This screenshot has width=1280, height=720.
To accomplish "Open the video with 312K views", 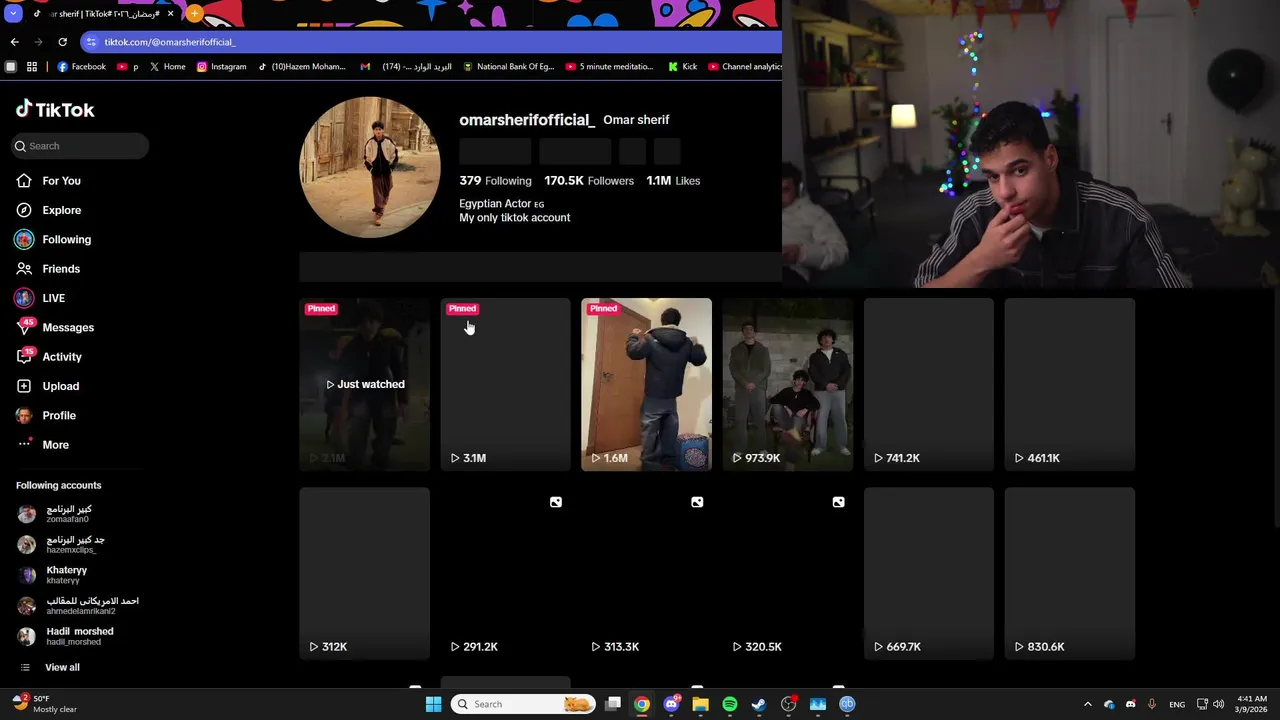I will (364, 573).
